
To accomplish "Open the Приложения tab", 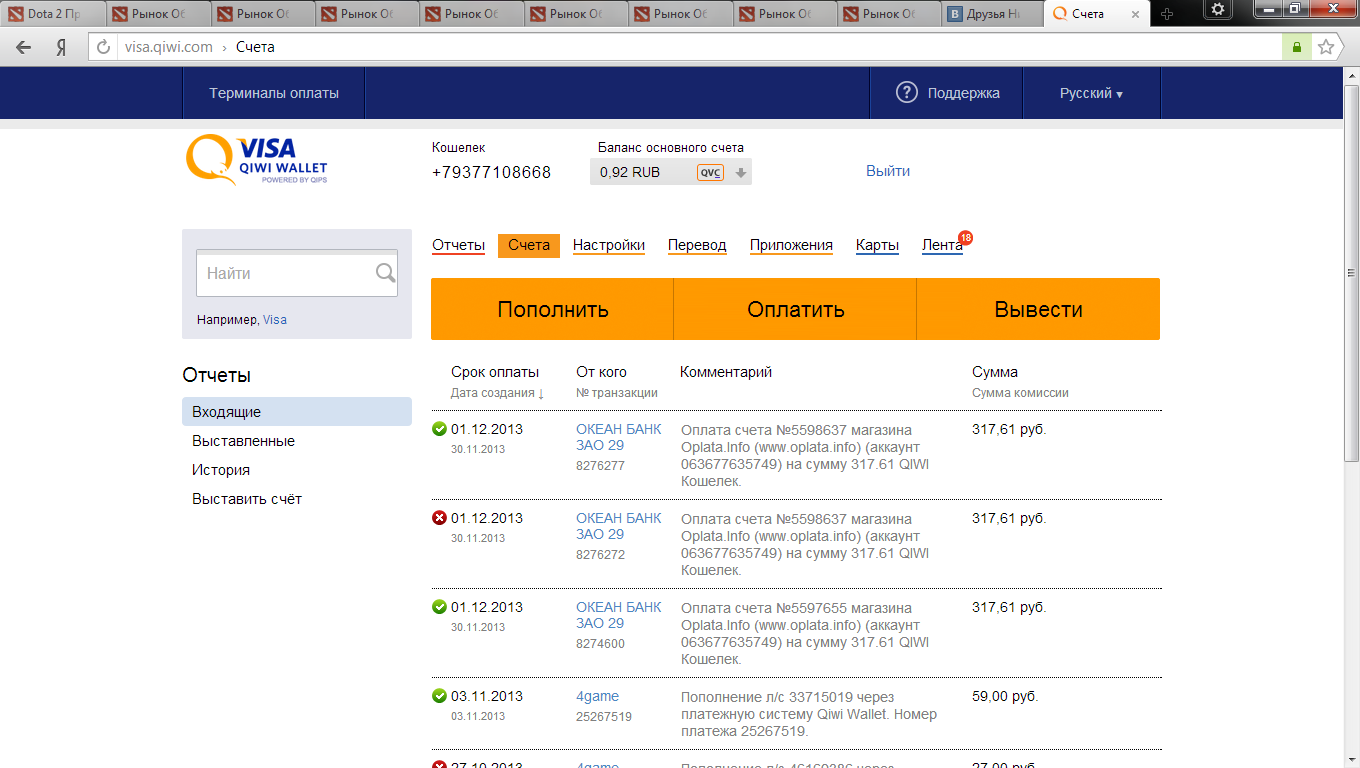I will pos(791,245).
